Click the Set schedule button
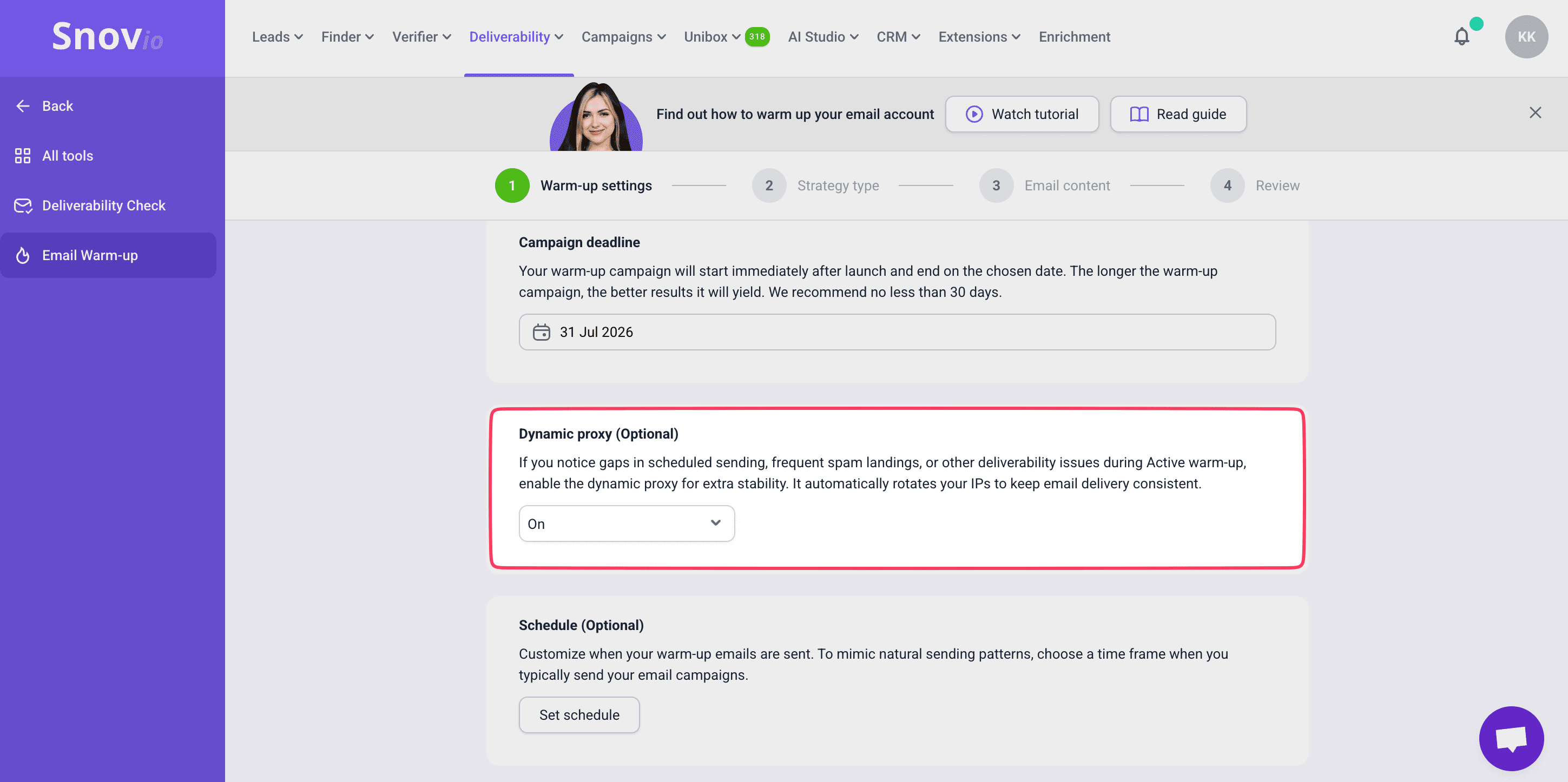Viewport: 1568px width, 782px height. 579,714
